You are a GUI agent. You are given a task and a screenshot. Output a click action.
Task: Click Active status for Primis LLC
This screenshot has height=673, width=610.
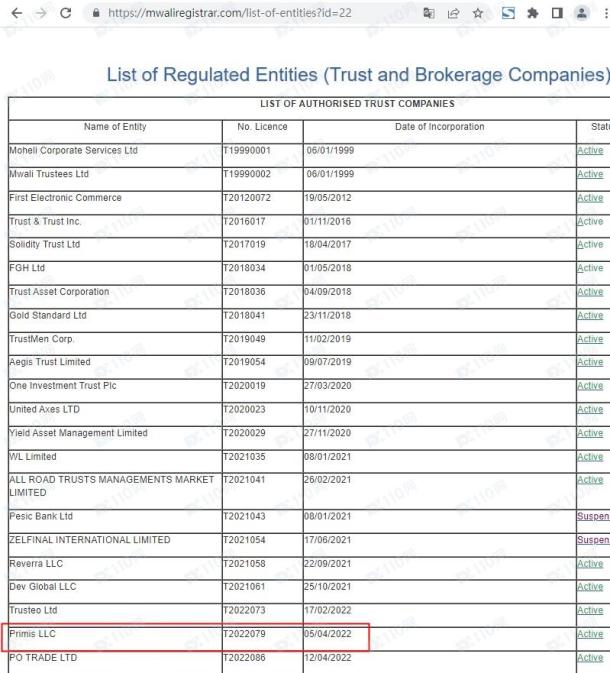pyautogui.click(x=590, y=634)
